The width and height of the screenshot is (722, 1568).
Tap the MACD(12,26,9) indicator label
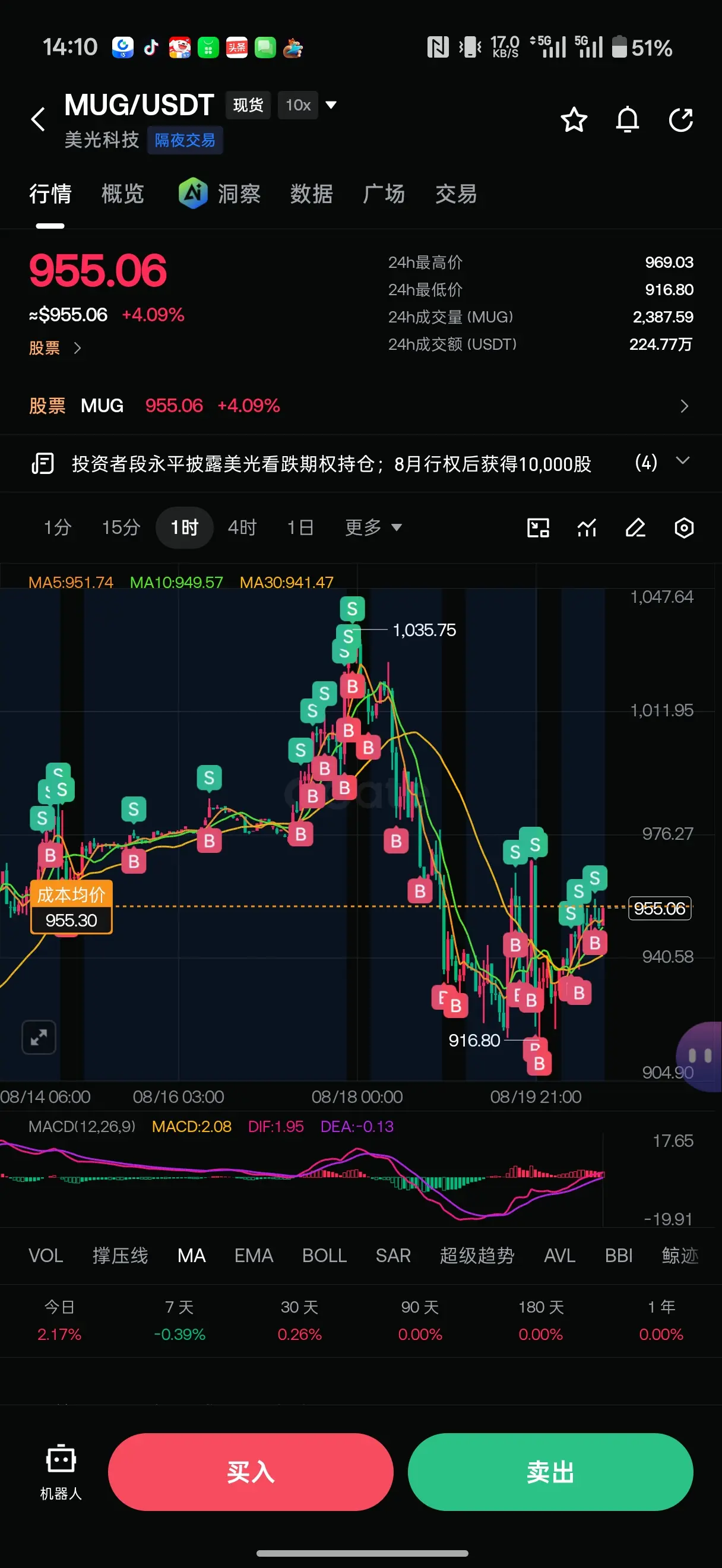pyautogui.click(x=82, y=1126)
